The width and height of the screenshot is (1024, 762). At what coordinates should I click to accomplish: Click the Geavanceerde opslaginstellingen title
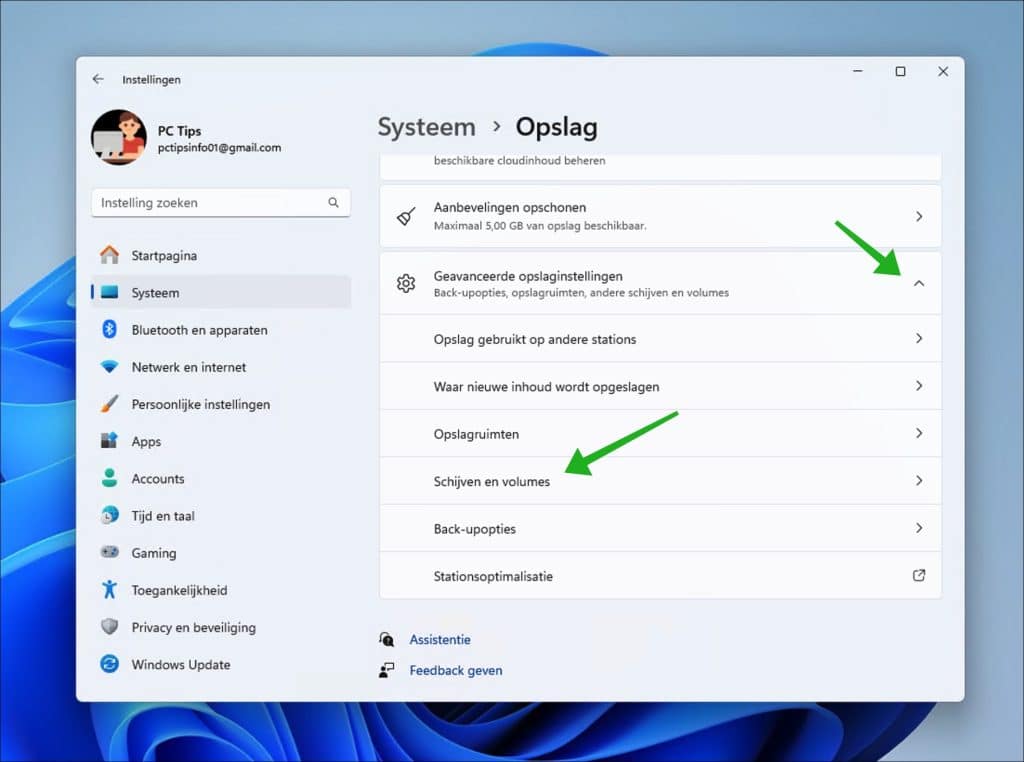[x=528, y=276]
